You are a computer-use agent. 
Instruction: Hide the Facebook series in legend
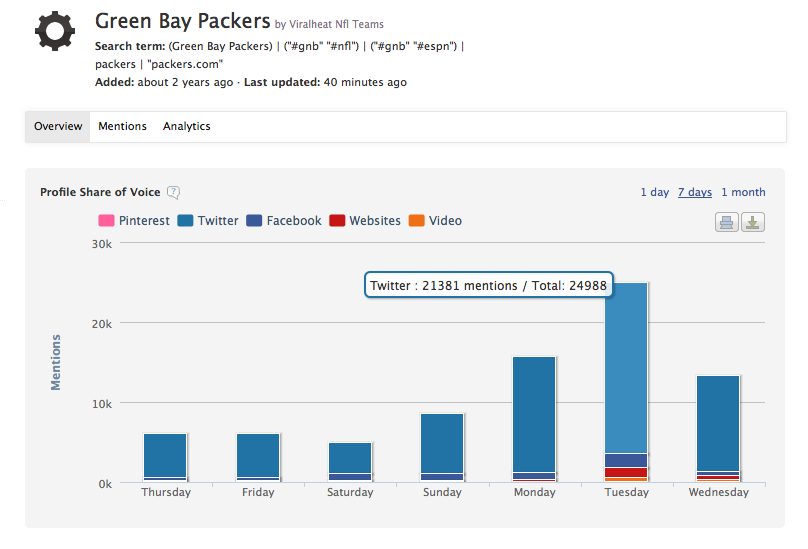284,221
